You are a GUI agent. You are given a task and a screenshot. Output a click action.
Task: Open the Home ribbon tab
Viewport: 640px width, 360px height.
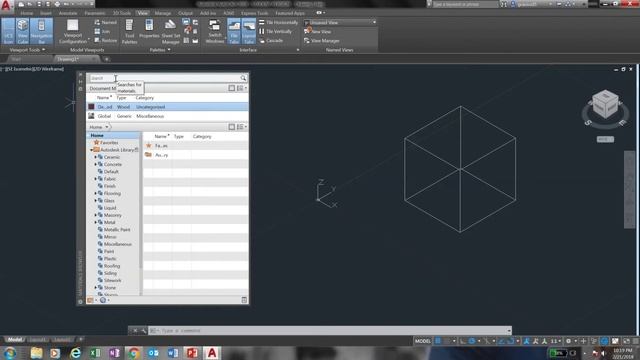(27, 13)
